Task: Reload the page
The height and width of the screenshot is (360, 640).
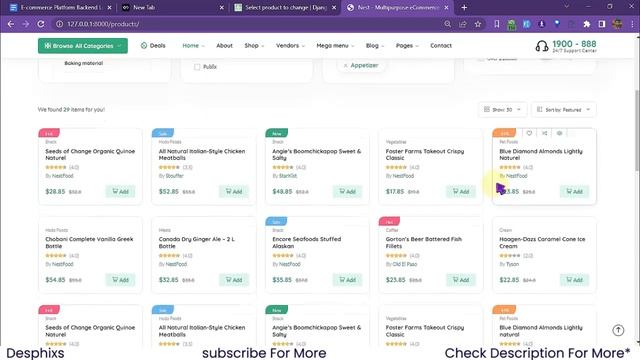Action: (41, 24)
